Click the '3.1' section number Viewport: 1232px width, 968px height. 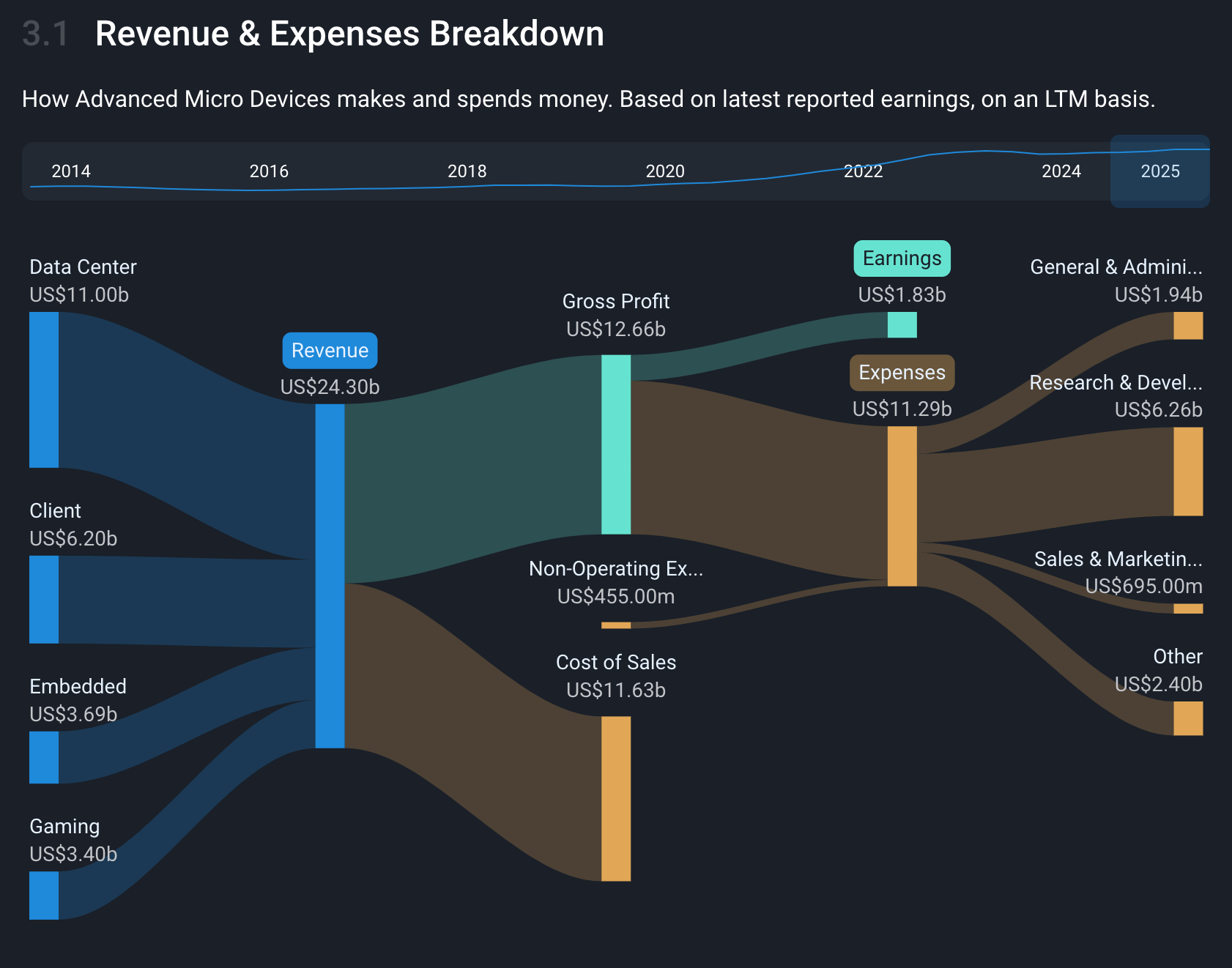point(45,34)
